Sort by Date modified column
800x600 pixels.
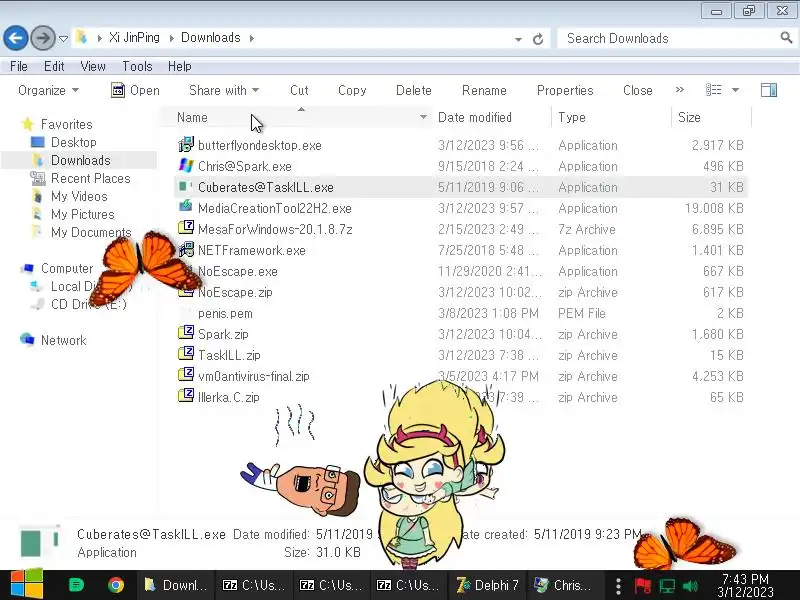474,117
